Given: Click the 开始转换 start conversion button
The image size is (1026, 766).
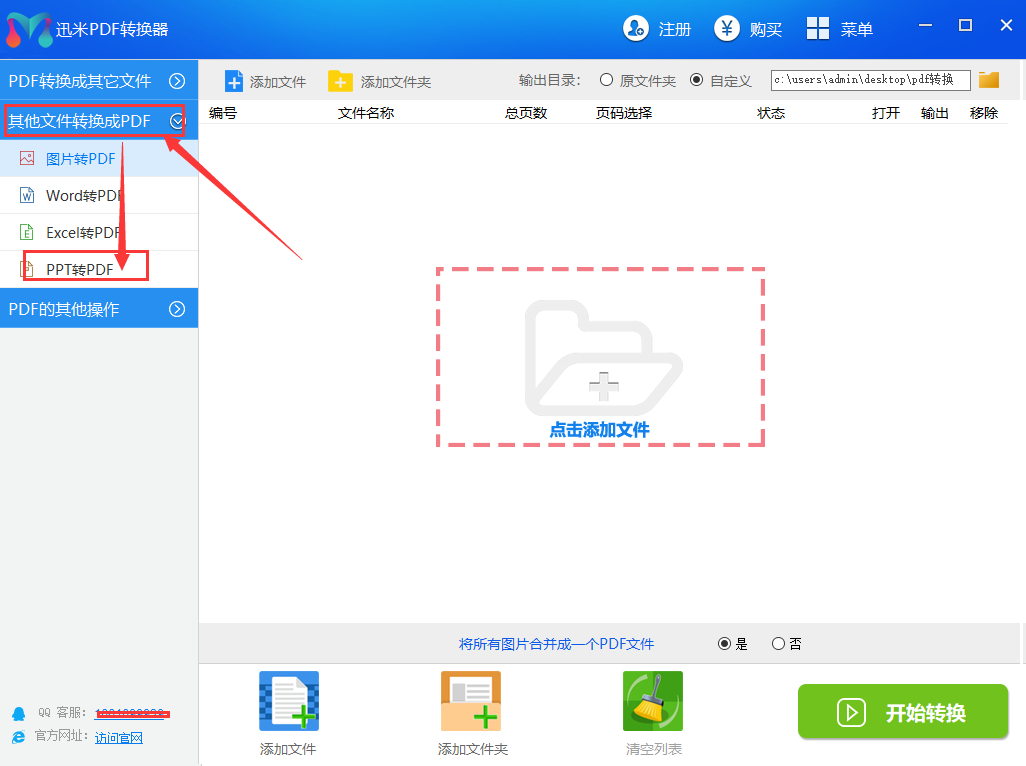Looking at the screenshot, I should click(902, 712).
